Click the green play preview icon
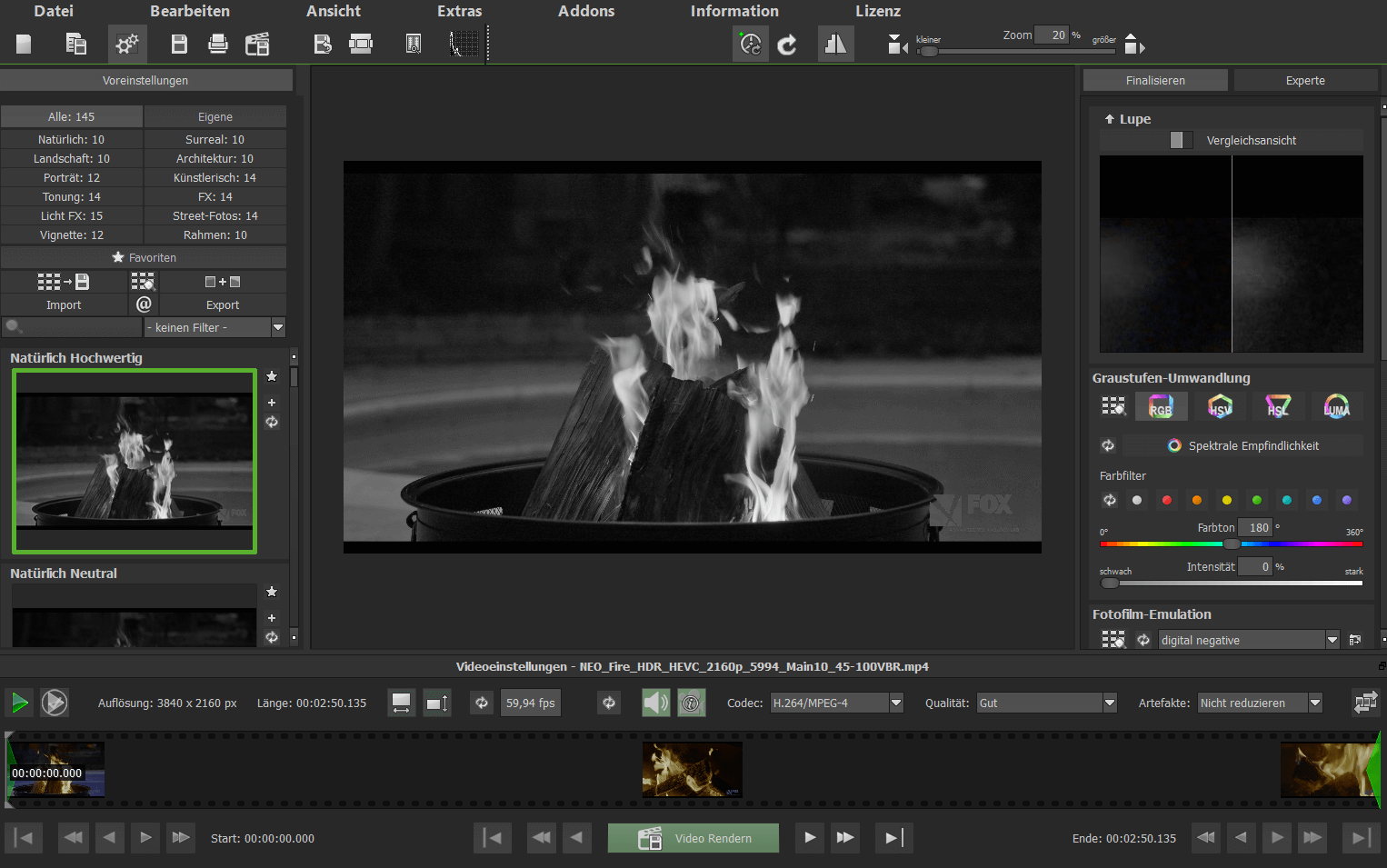The width and height of the screenshot is (1387, 868). (x=20, y=702)
